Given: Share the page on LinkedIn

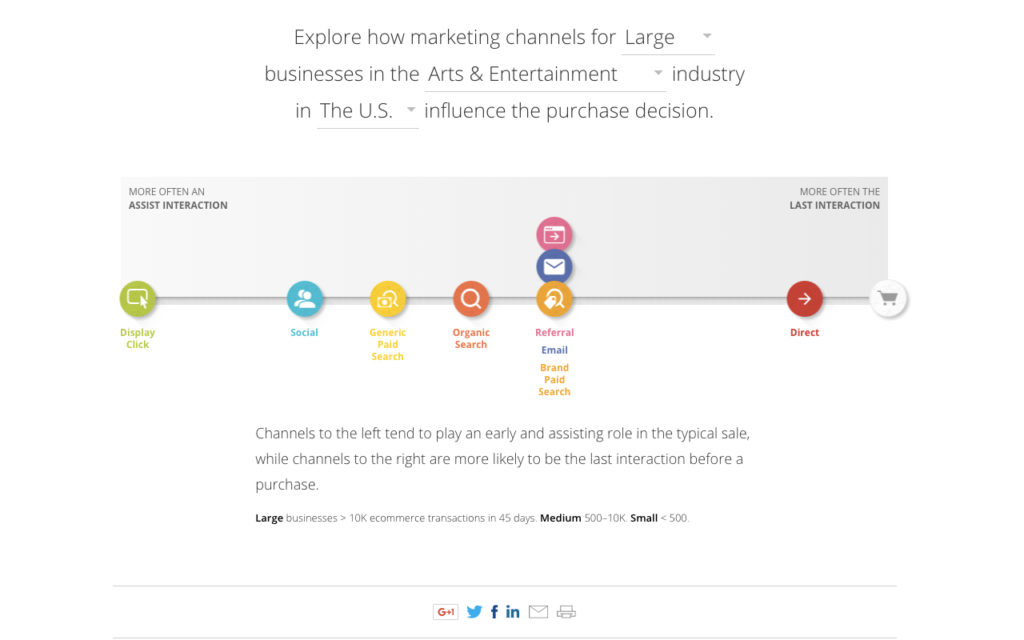Looking at the screenshot, I should click(512, 611).
